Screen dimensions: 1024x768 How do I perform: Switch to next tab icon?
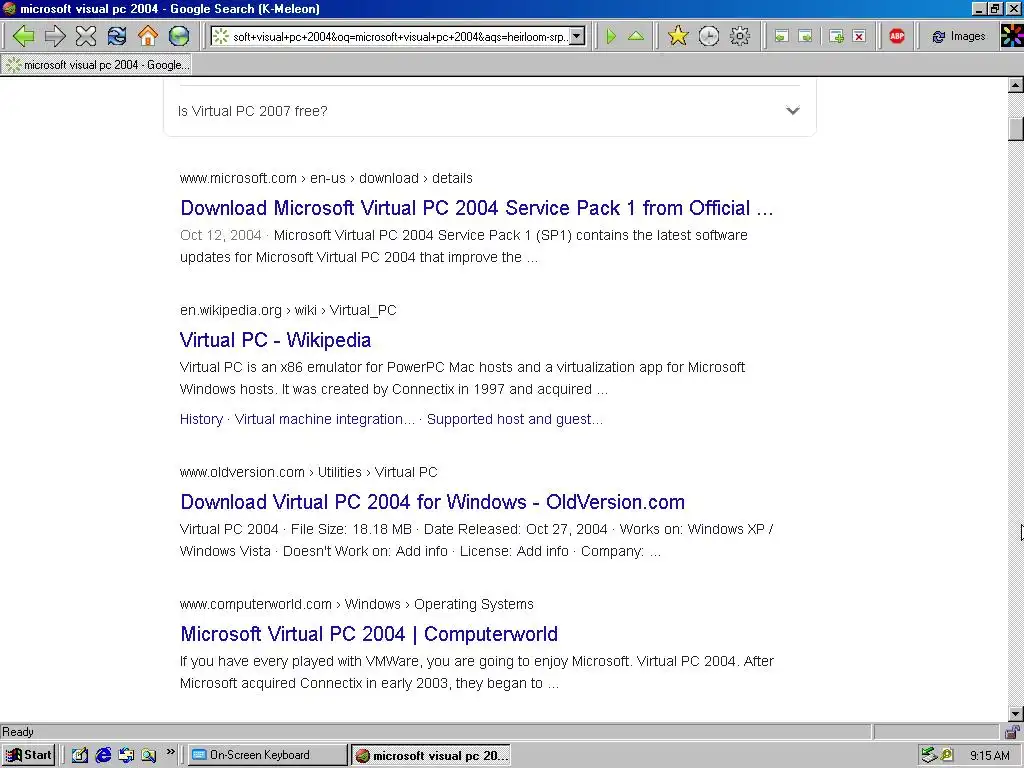(x=806, y=37)
